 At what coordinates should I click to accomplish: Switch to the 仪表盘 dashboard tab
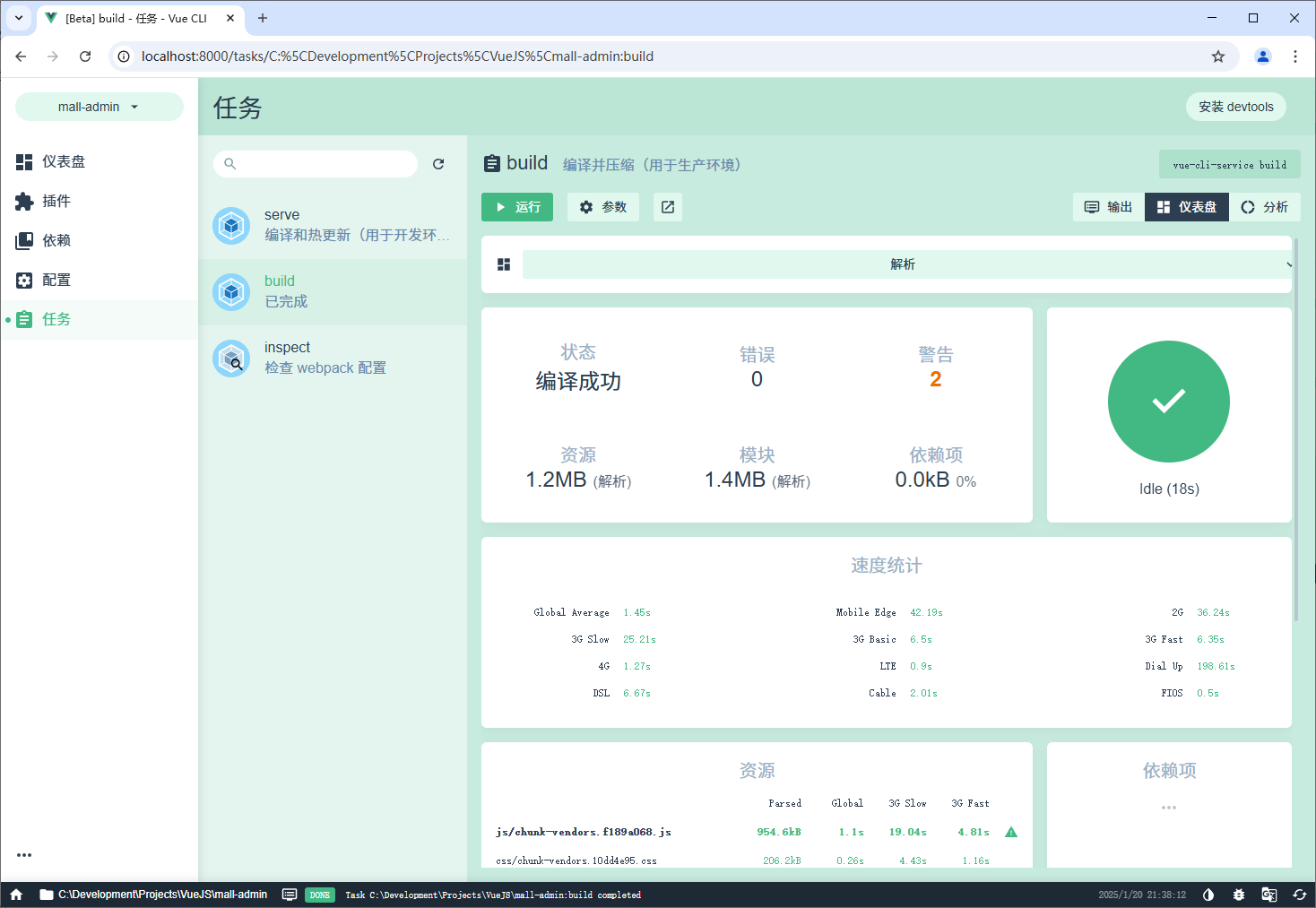click(x=1187, y=207)
